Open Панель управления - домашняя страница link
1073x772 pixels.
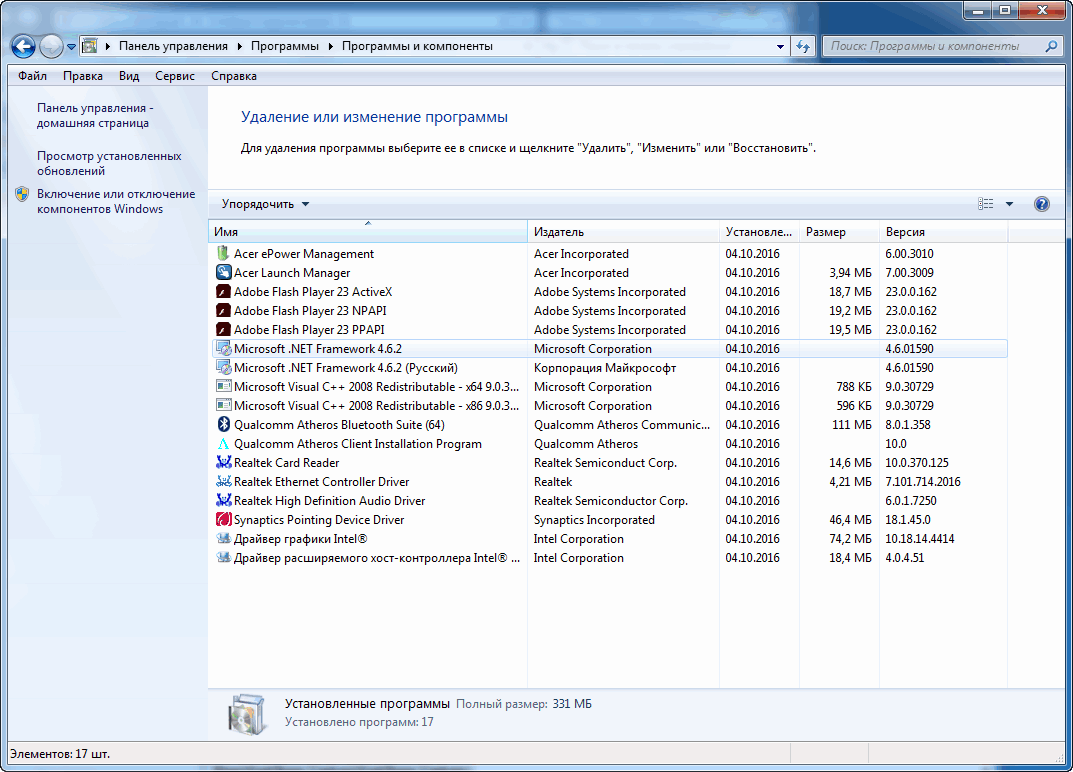click(x=95, y=116)
